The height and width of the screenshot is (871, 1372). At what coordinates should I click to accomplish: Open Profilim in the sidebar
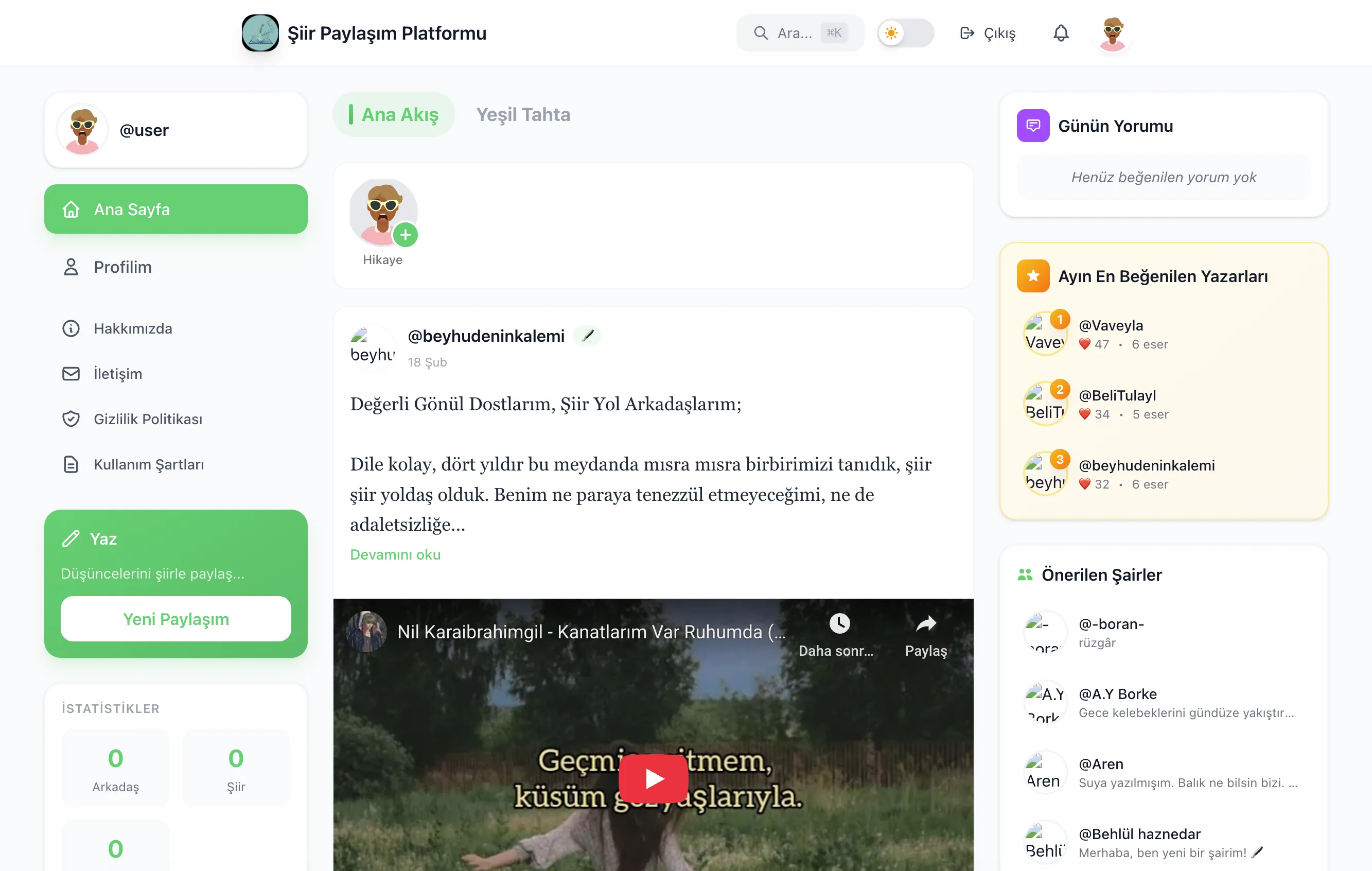122,267
